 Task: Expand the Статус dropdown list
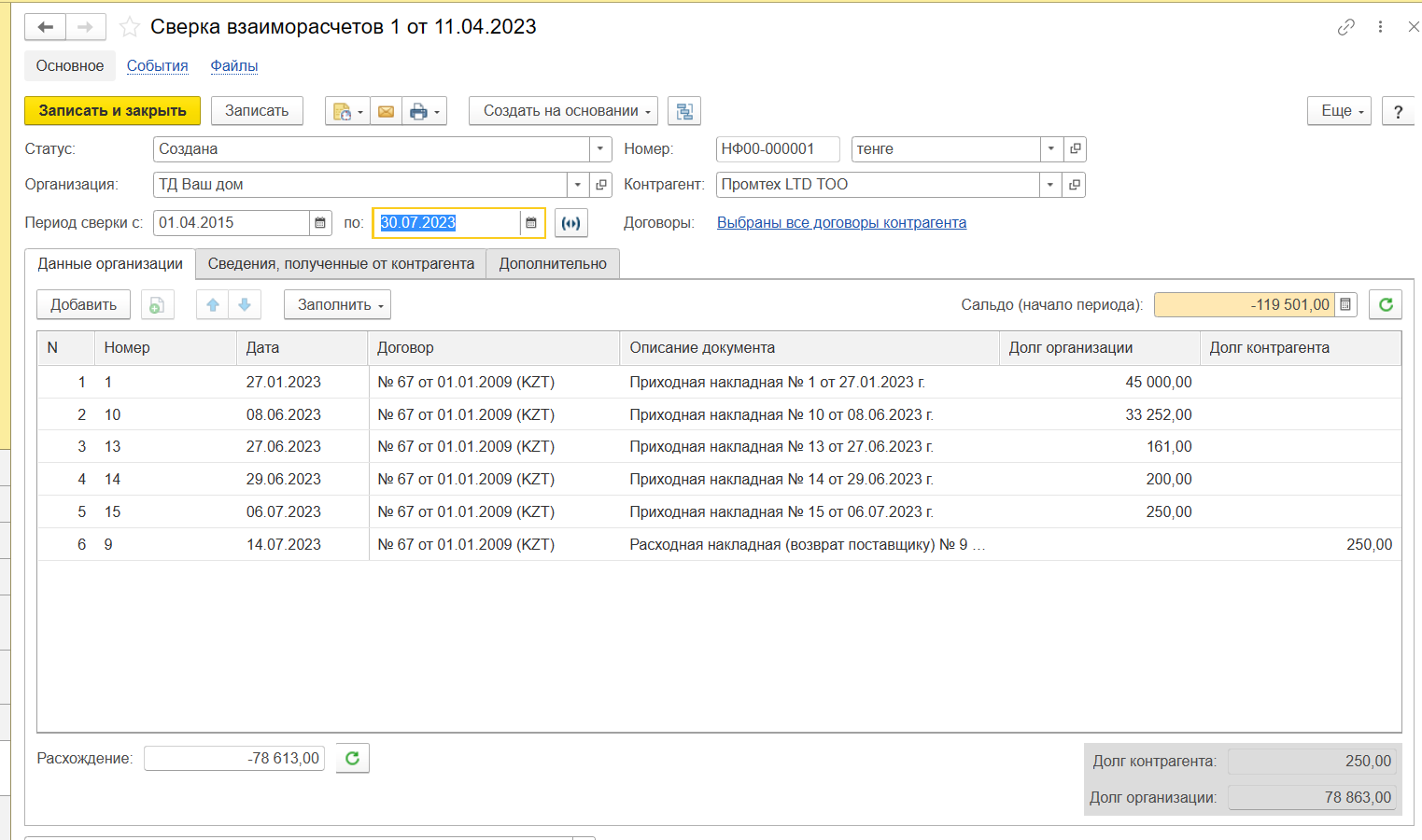tap(600, 149)
